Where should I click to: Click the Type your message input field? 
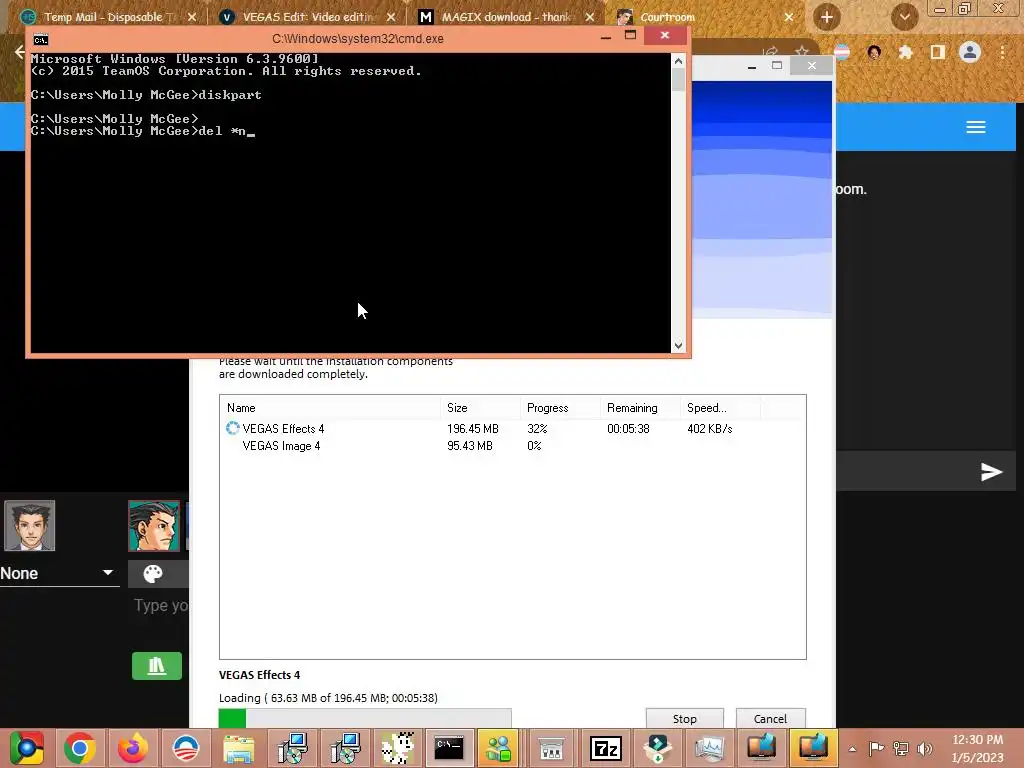(161, 605)
